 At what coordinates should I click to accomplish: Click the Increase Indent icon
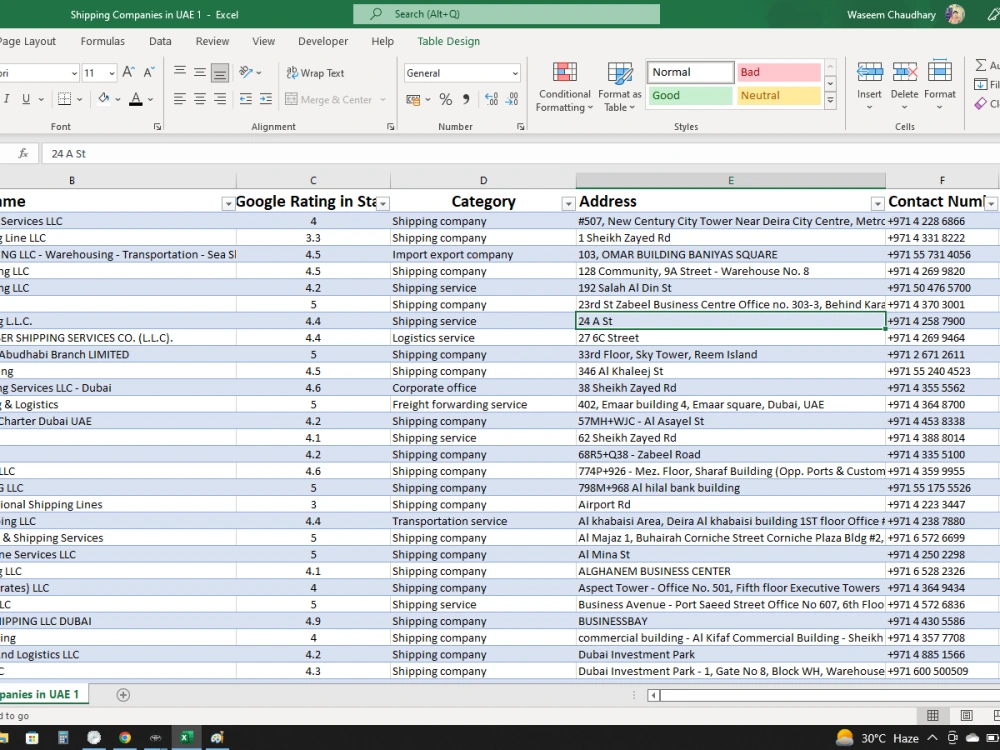(266, 99)
